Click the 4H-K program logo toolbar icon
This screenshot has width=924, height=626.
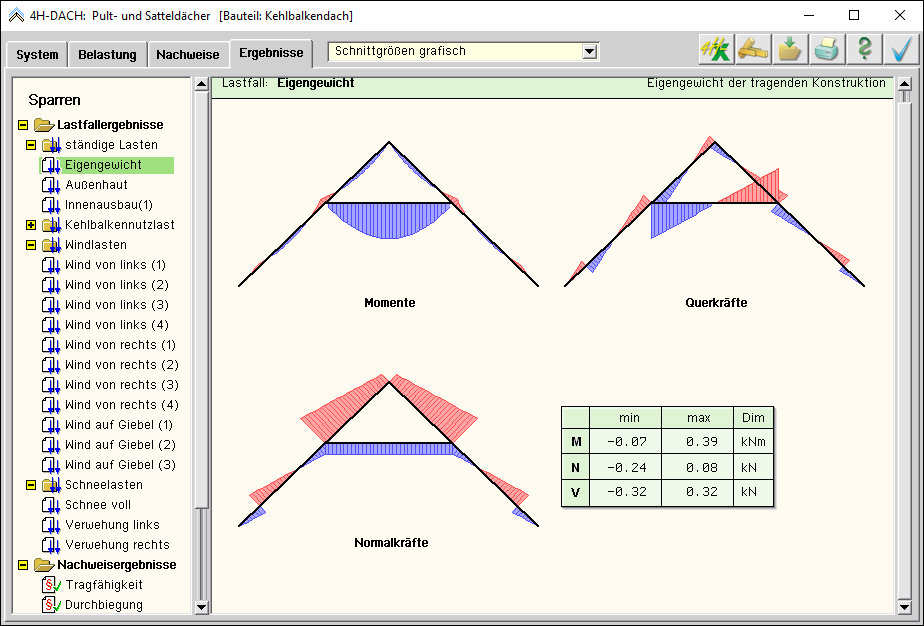(x=715, y=50)
